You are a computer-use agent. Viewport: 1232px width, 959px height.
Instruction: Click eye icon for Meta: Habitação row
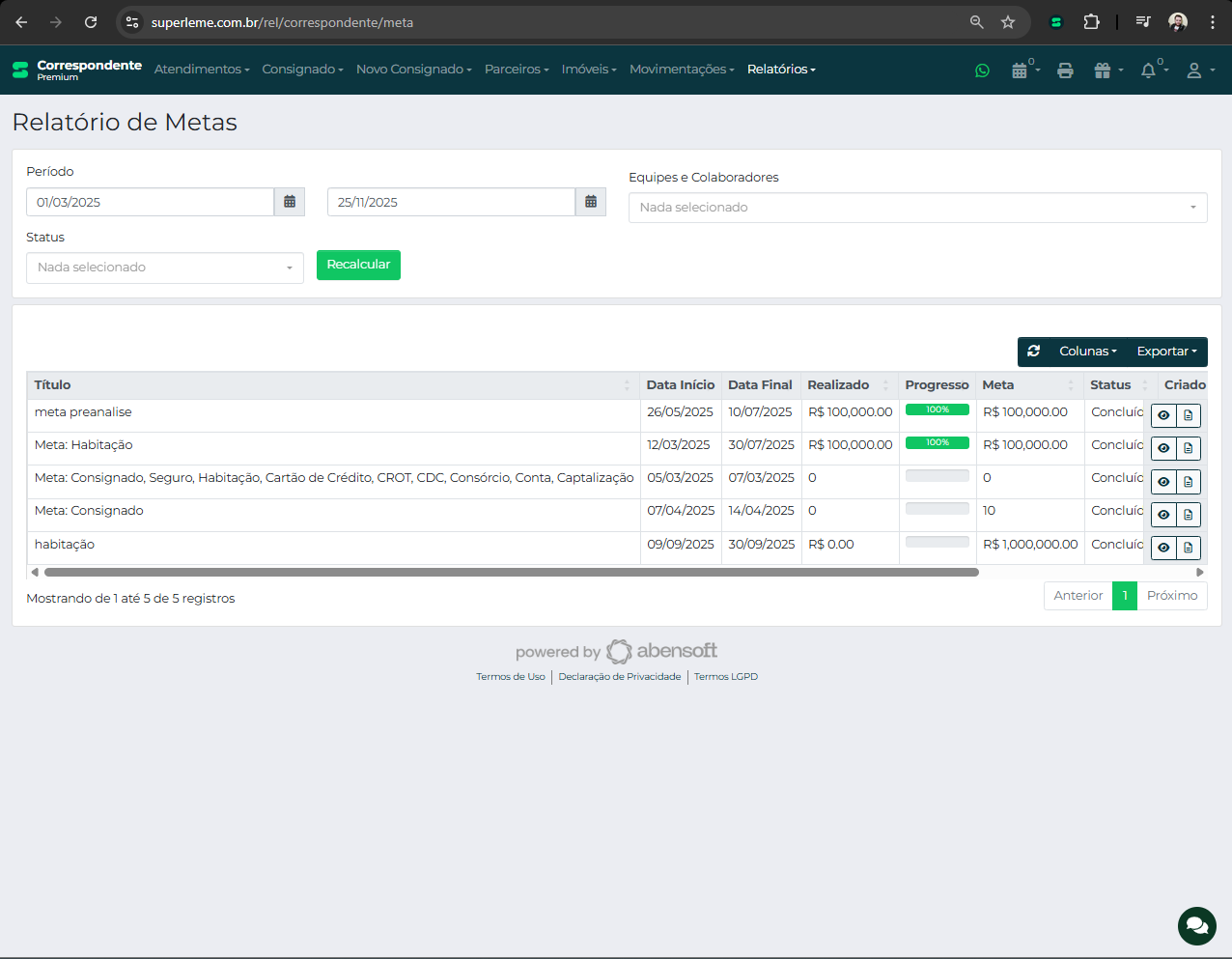[x=1163, y=448]
